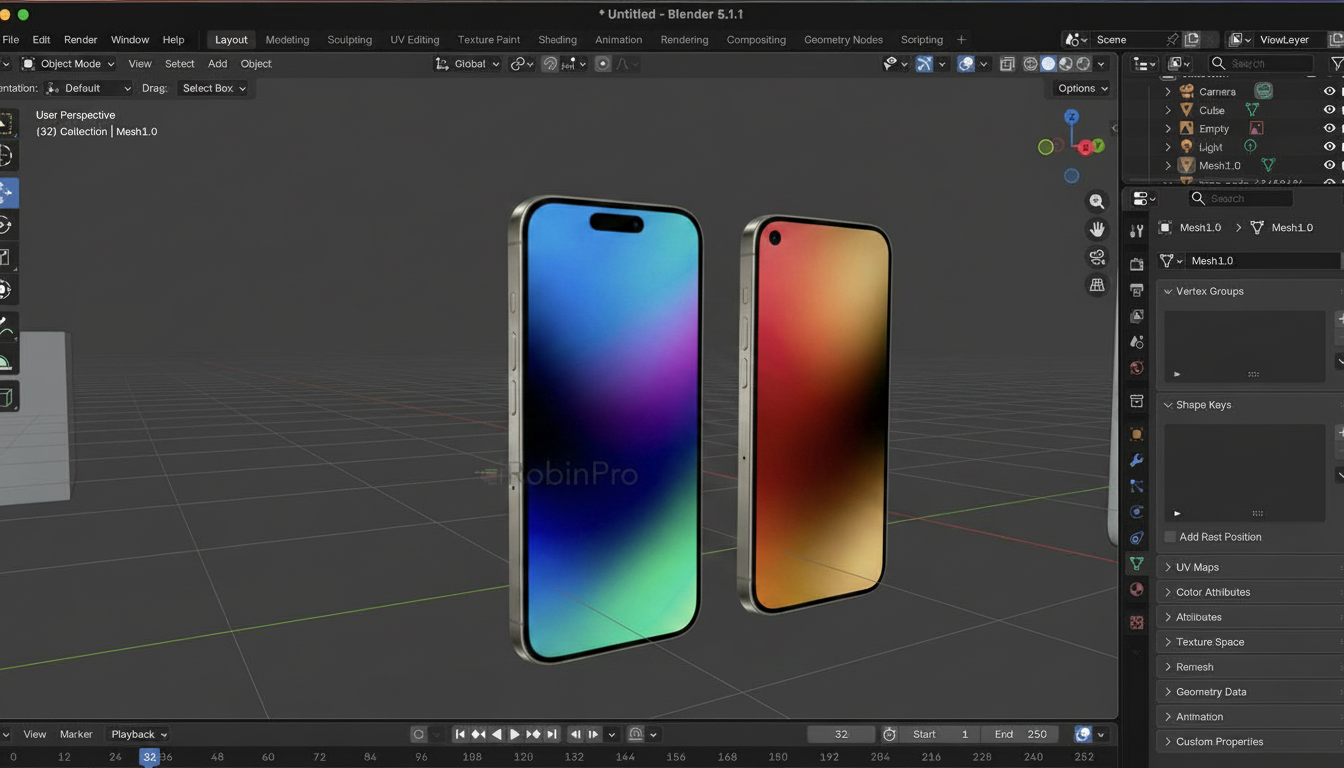
Task: Expand the Geometry Data panel
Action: coord(1210,692)
